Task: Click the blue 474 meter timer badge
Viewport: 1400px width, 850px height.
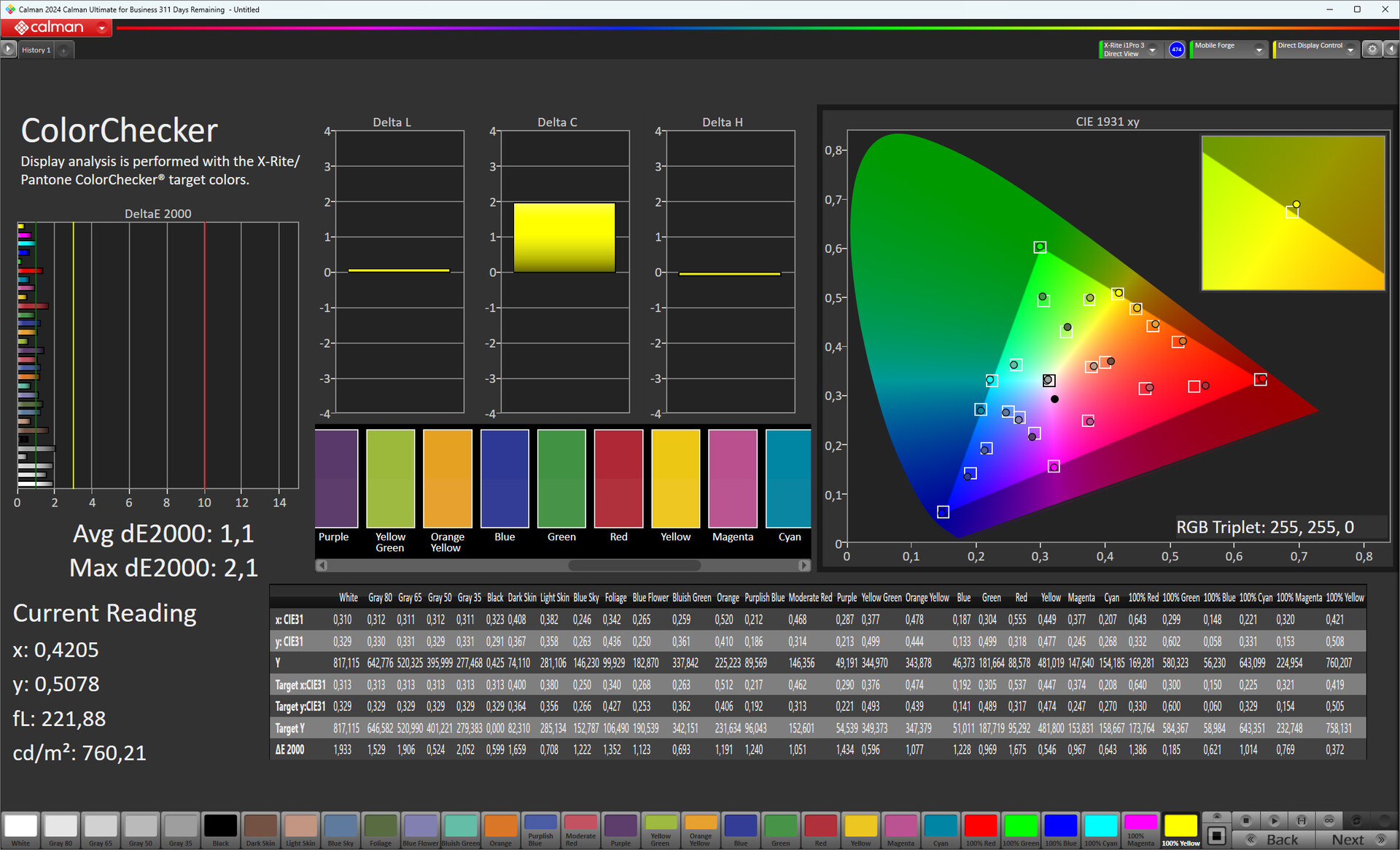Action: (x=1176, y=50)
